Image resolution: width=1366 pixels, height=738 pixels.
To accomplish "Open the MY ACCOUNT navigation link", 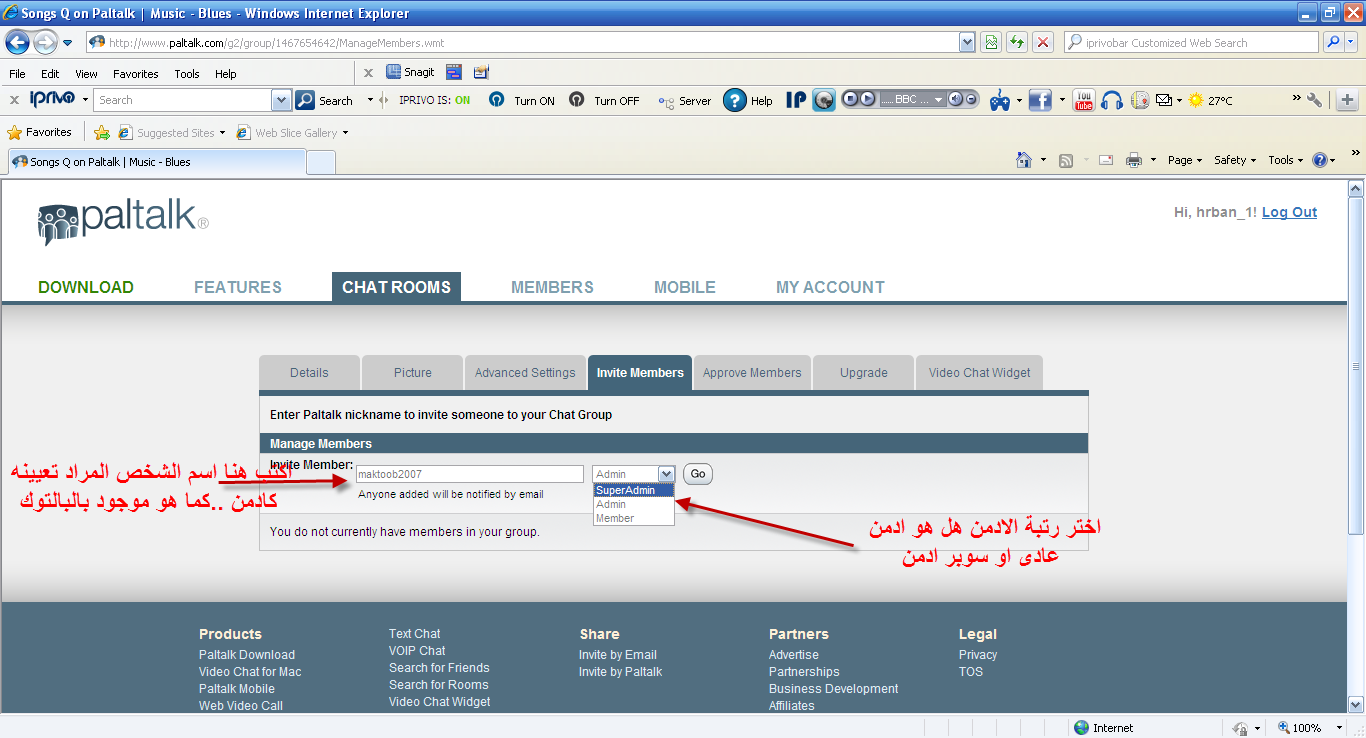I will pos(830,287).
